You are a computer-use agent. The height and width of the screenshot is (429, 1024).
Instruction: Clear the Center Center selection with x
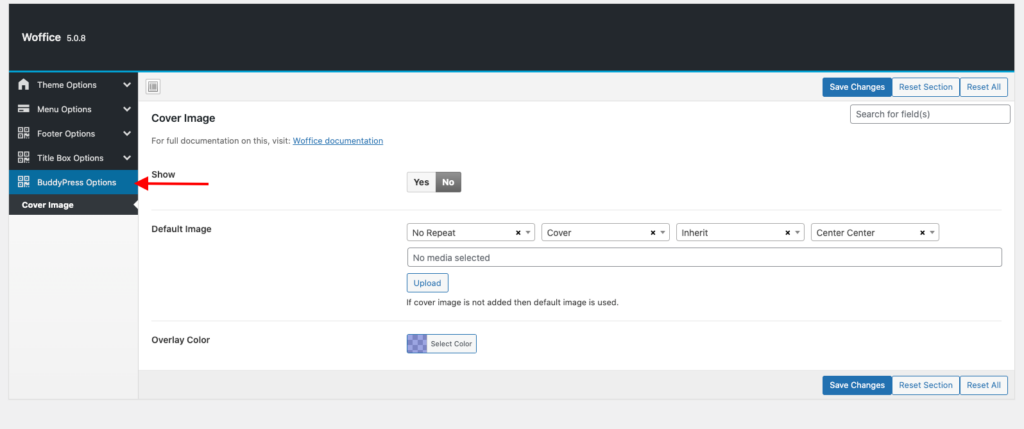[922, 233]
